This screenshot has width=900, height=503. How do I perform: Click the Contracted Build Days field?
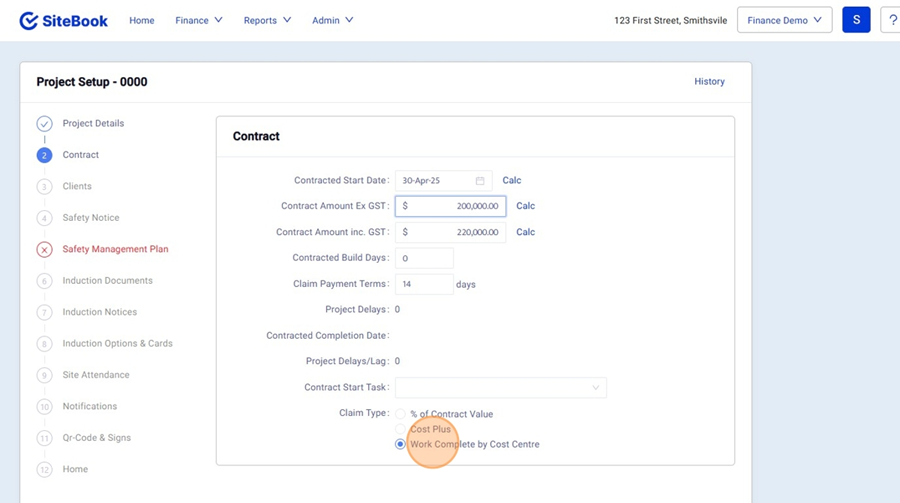(424, 258)
